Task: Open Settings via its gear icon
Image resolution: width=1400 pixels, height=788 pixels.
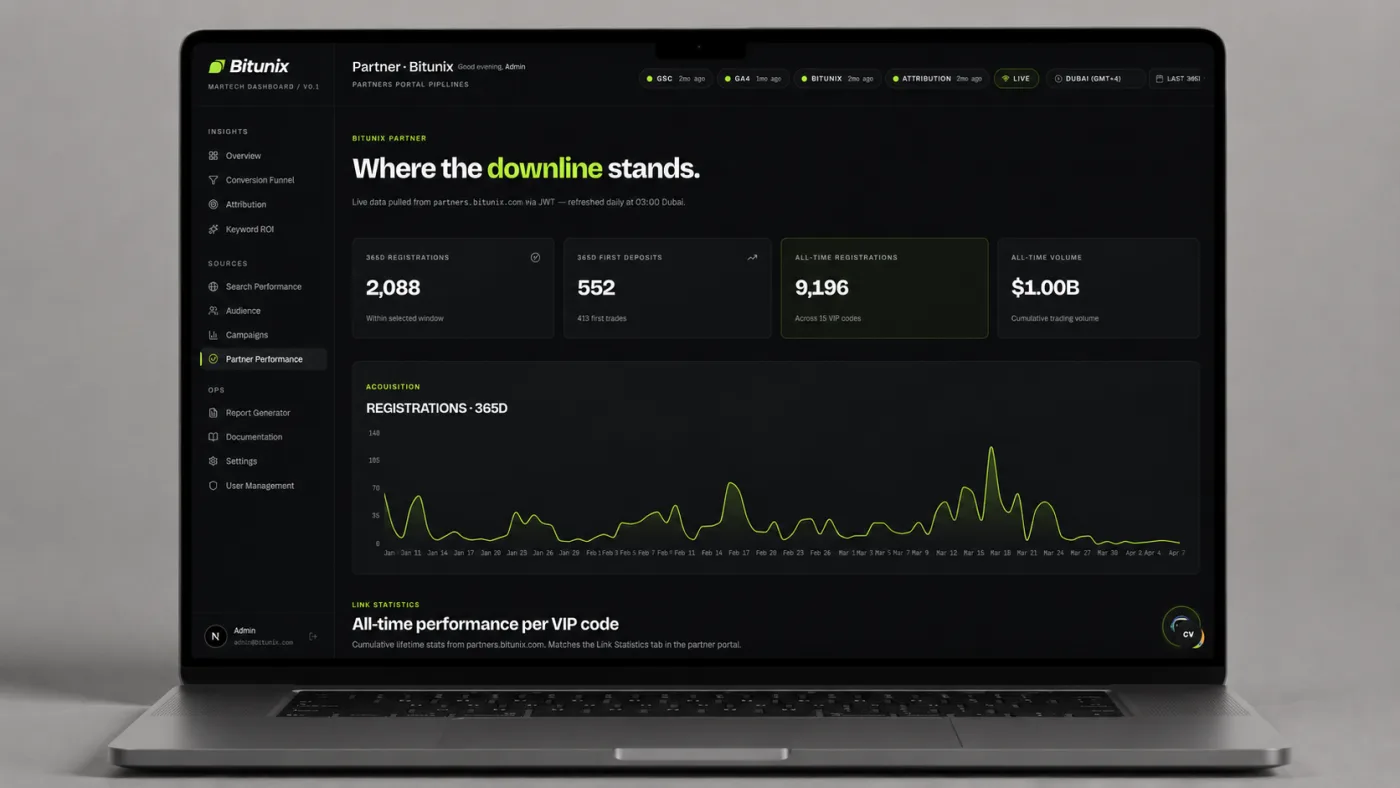Action: pos(213,461)
